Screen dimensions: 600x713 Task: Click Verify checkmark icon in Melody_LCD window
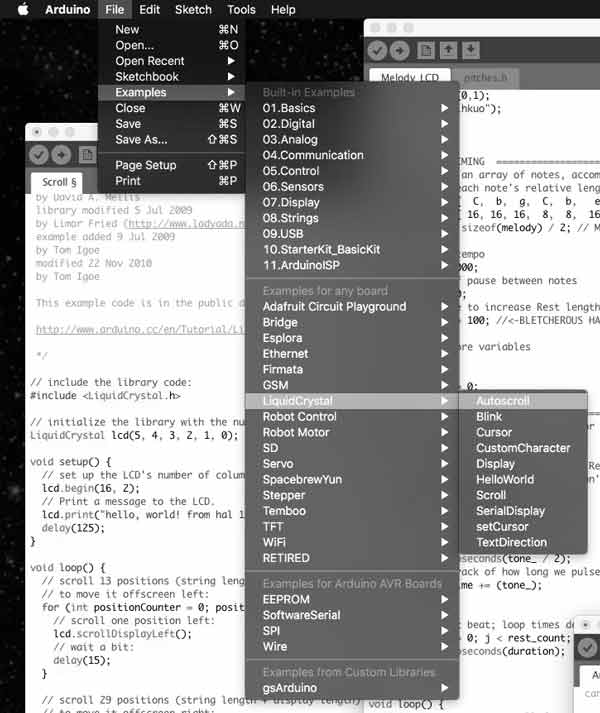[377, 50]
